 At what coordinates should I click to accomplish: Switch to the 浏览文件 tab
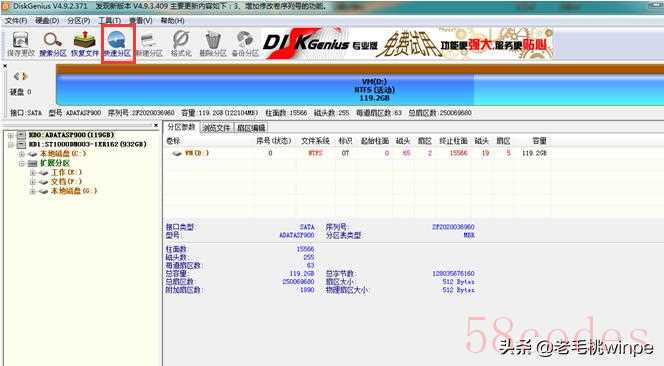216,128
